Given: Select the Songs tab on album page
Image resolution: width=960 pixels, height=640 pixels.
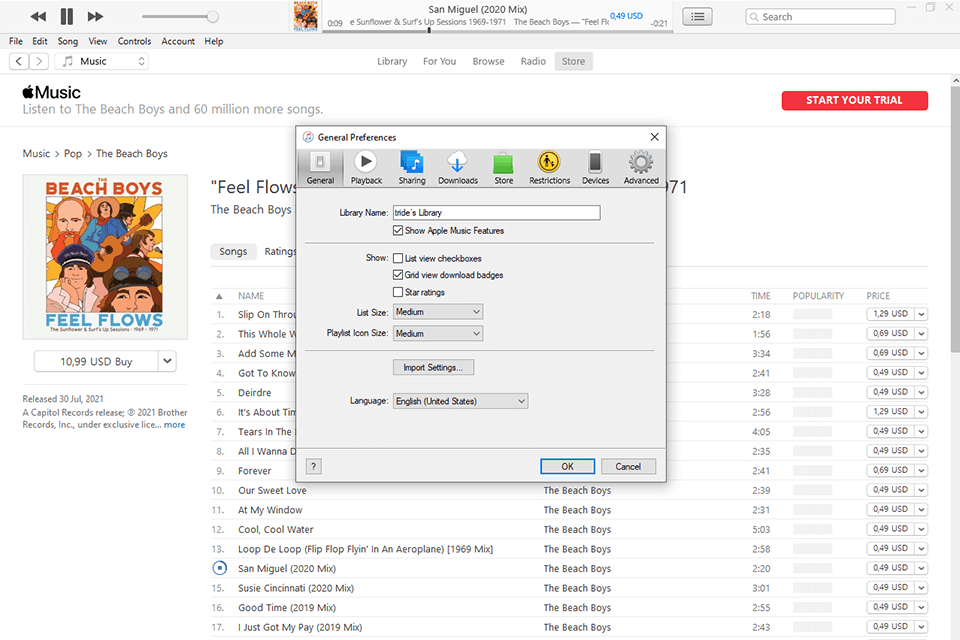Looking at the screenshot, I should coord(233,252).
